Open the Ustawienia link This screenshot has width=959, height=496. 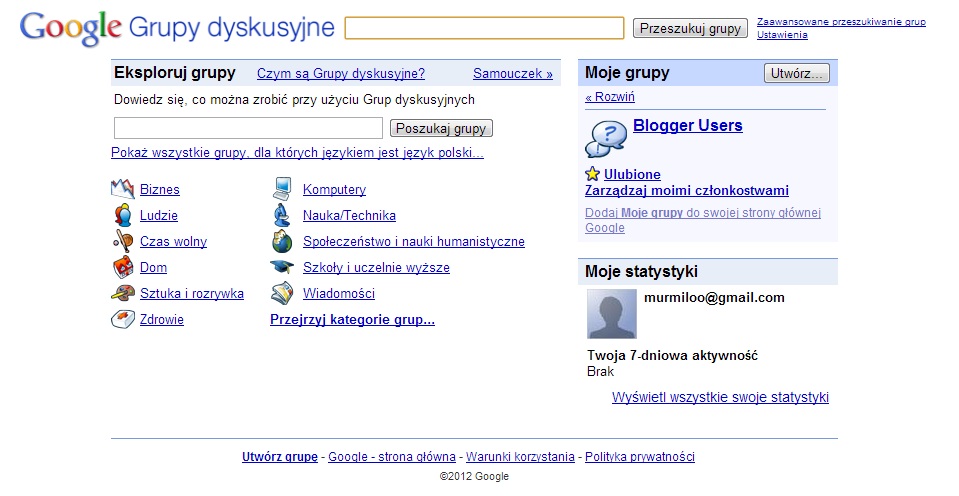pyautogui.click(x=782, y=35)
